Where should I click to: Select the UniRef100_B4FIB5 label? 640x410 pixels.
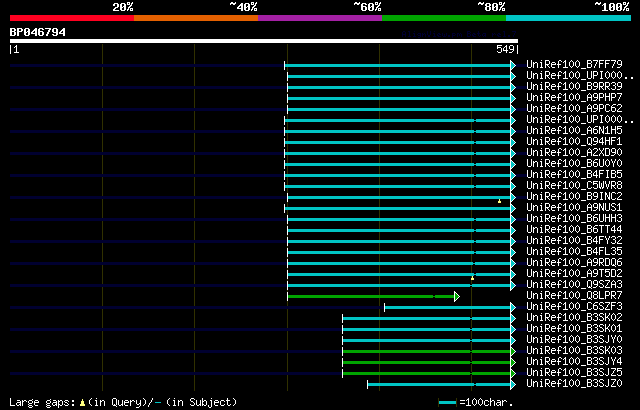(x=574, y=175)
